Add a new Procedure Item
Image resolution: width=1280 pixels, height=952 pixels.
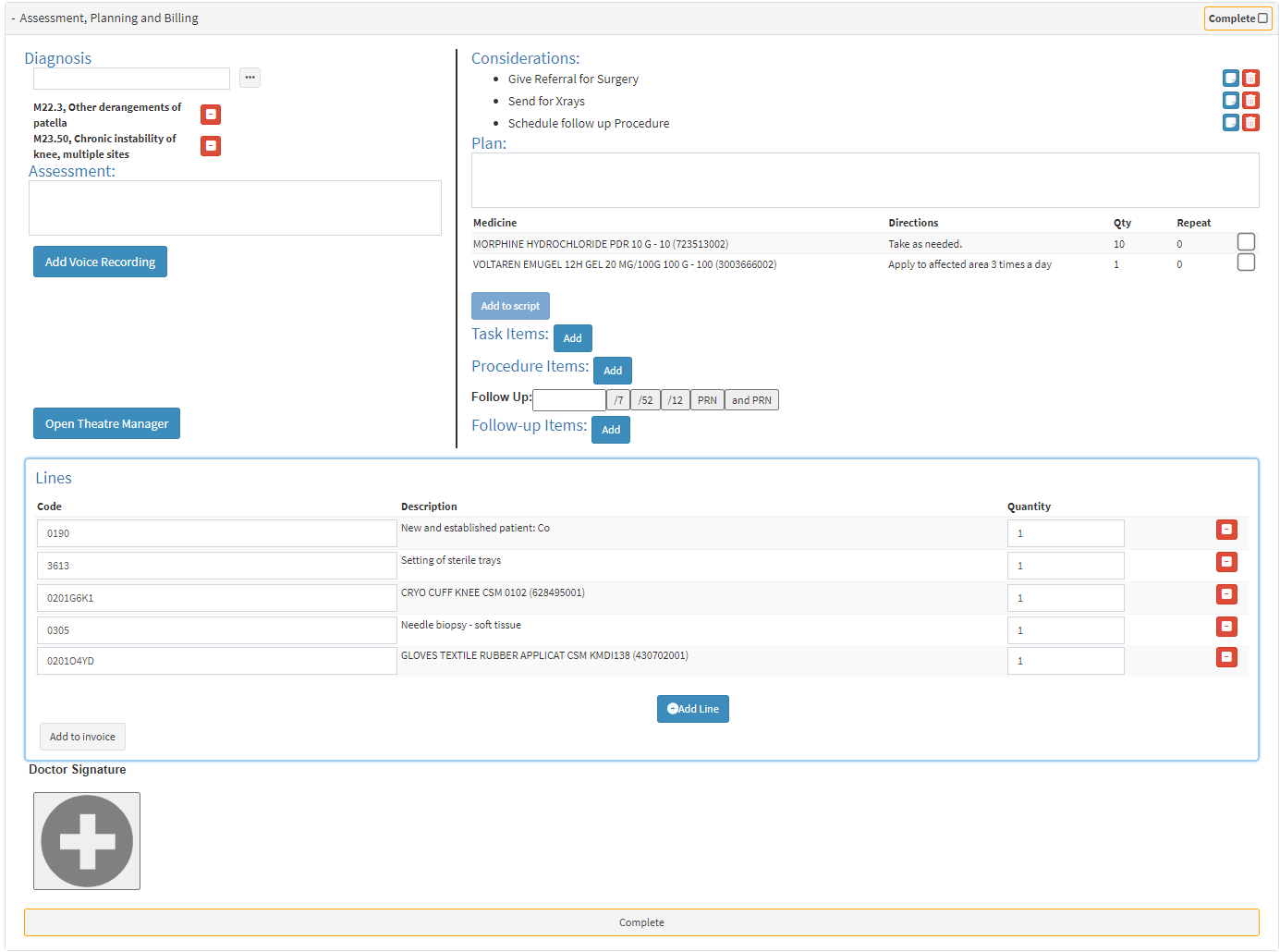[x=612, y=371]
